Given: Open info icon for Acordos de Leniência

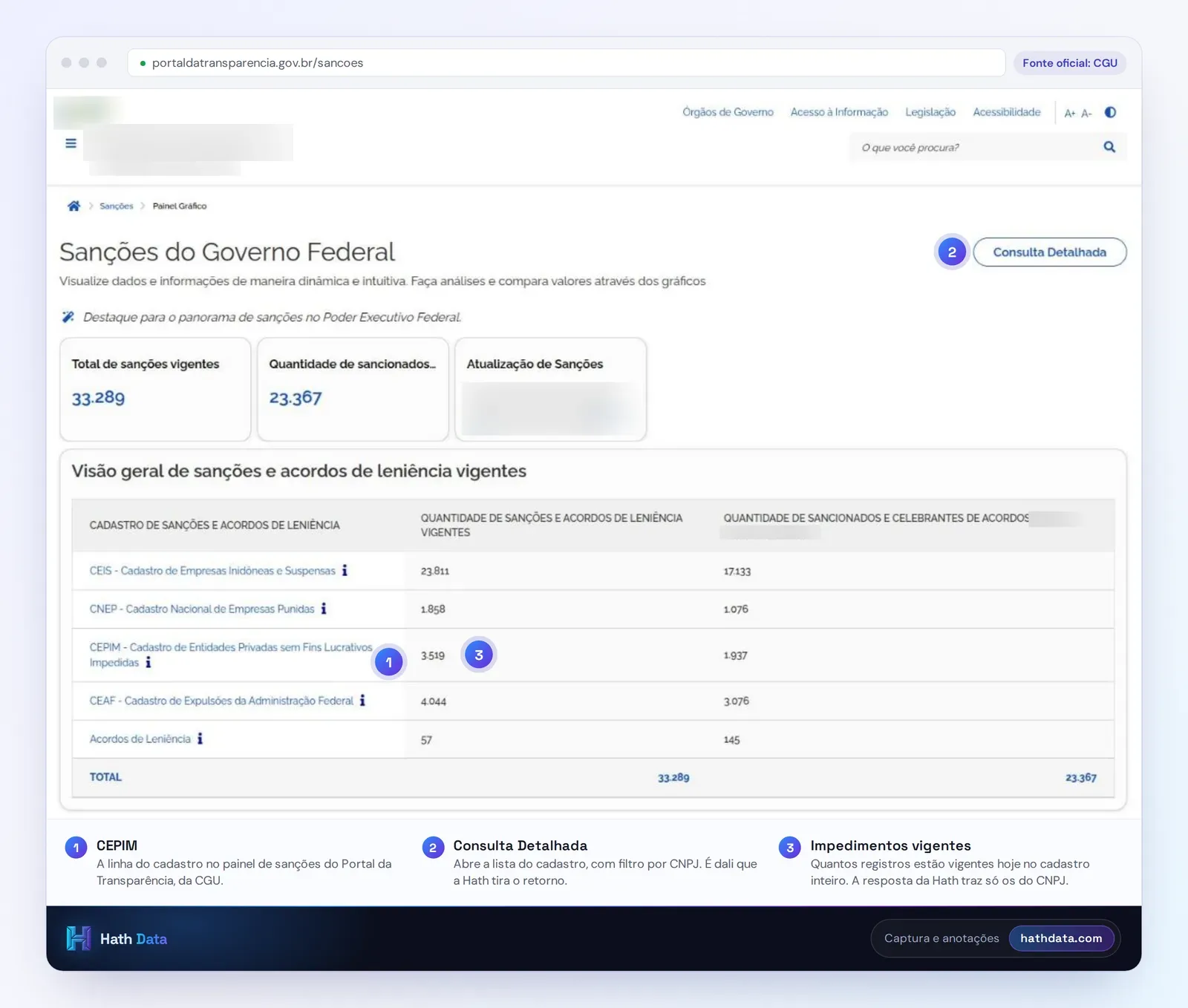Looking at the screenshot, I should [200, 739].
